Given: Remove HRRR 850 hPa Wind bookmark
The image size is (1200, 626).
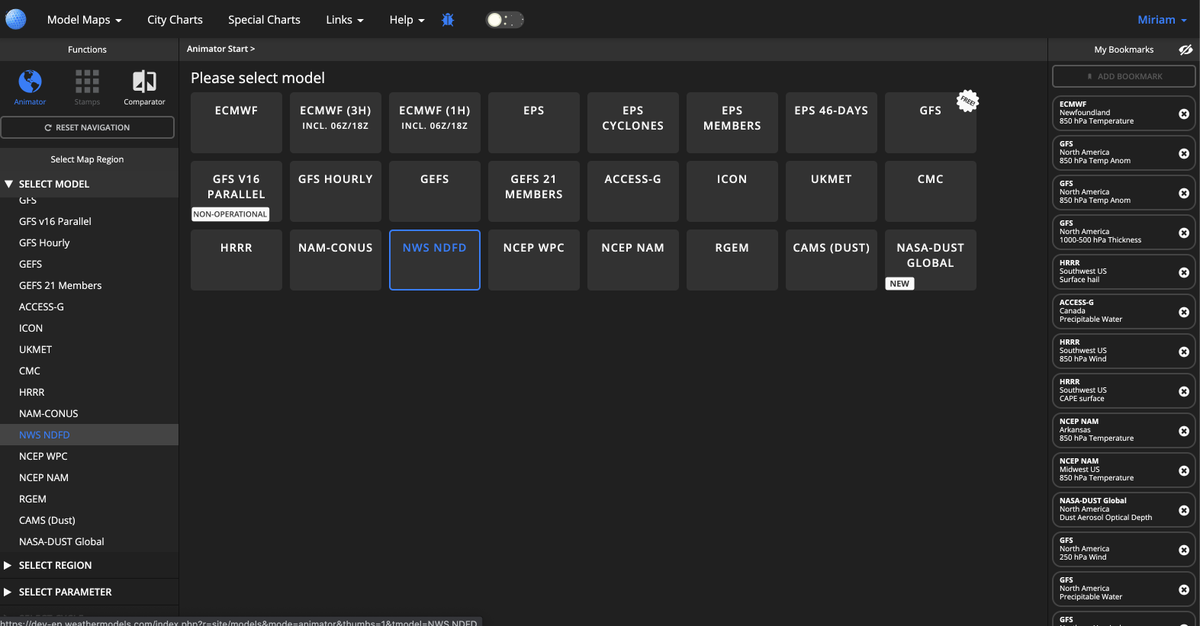Looking at the screenshot, I should click(x=1184, y=352).
